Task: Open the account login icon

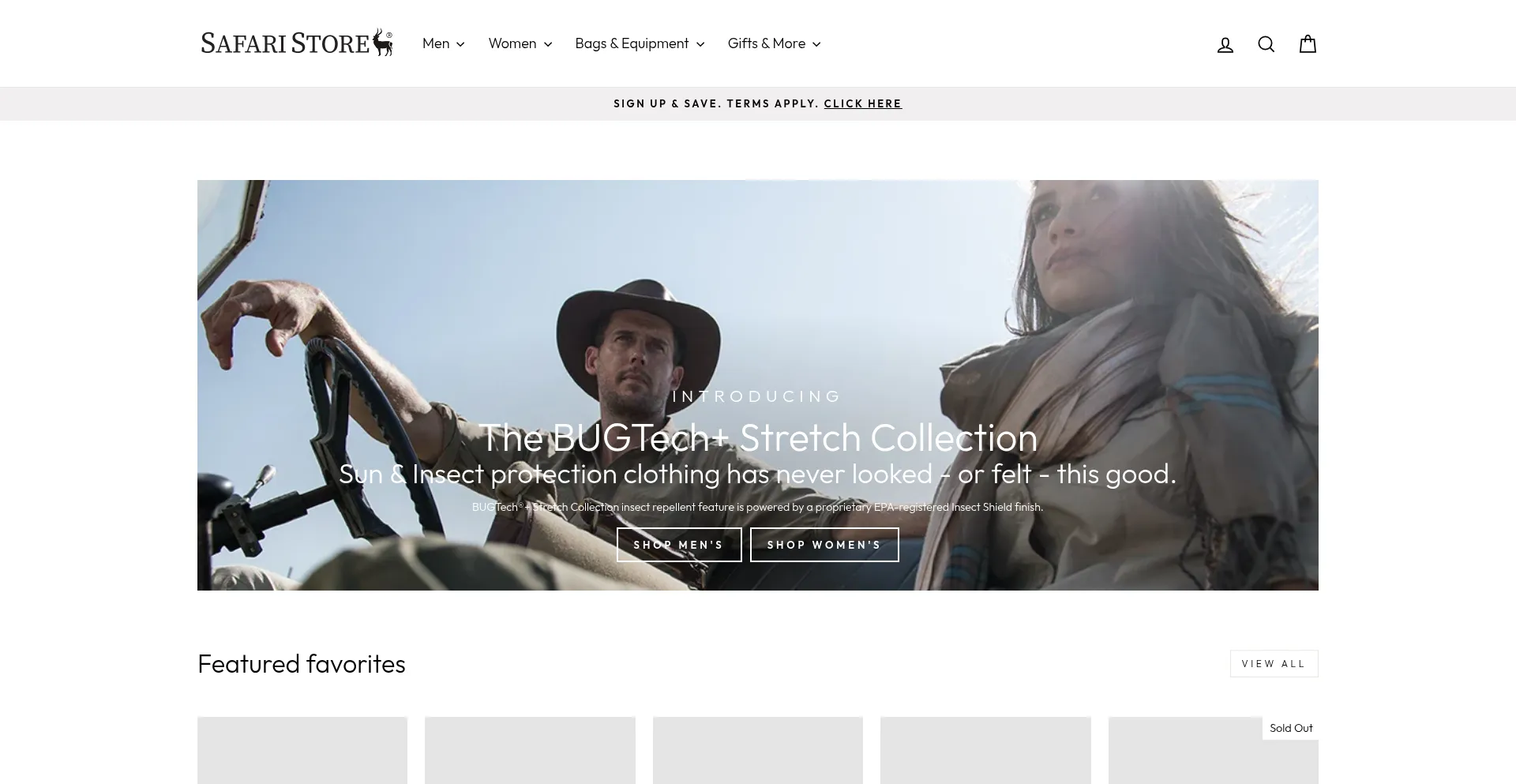Action: [x=1225, y=44]
